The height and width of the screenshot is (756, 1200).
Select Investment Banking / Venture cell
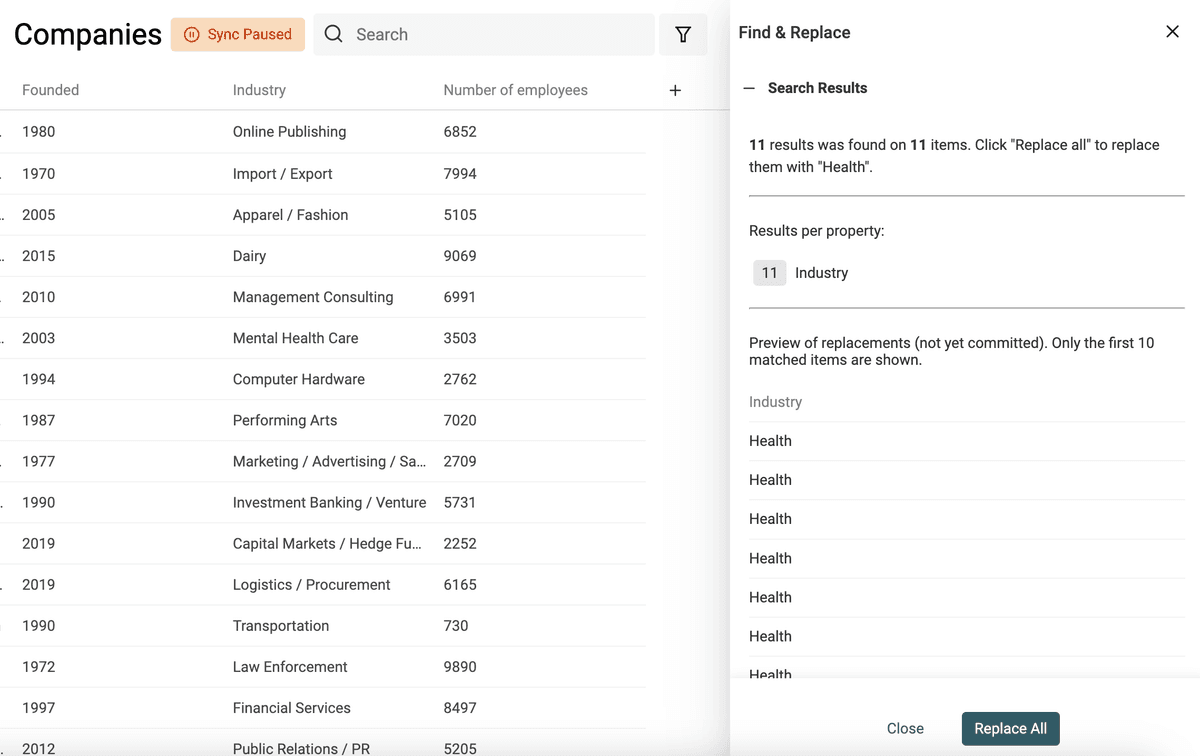coord(329,502)
